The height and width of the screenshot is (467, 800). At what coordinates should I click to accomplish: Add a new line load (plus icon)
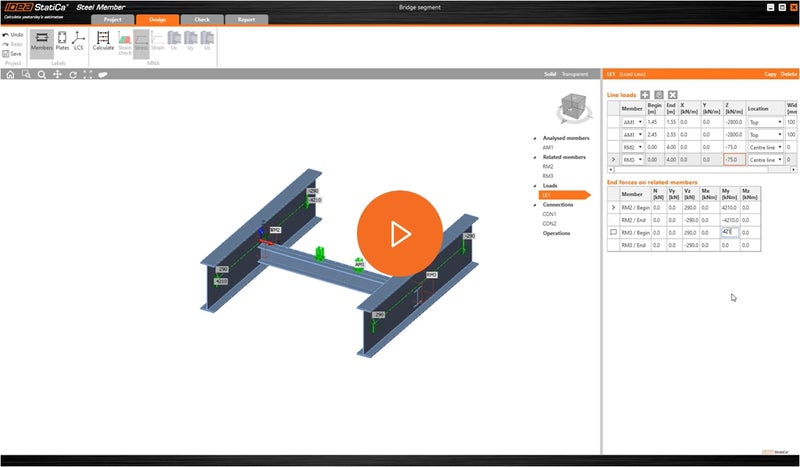click(645, 95)
